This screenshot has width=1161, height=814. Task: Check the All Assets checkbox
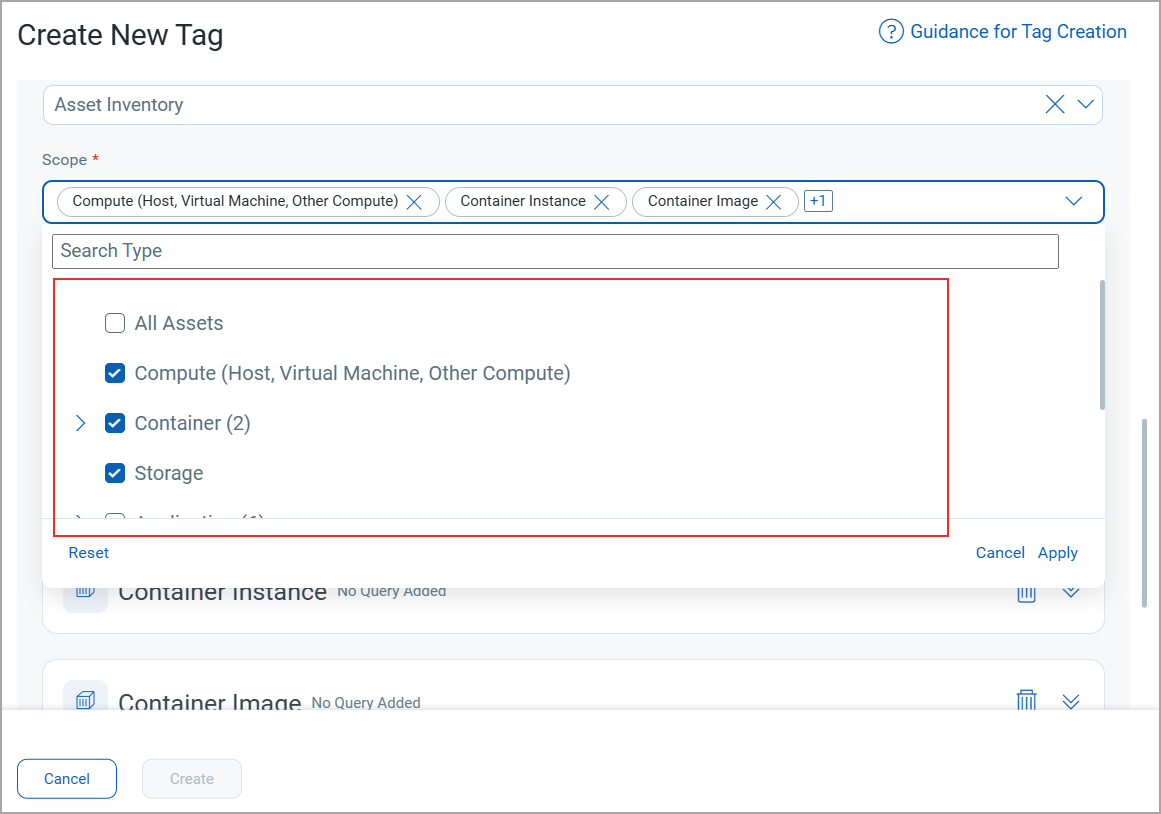(x=115, y=323)
